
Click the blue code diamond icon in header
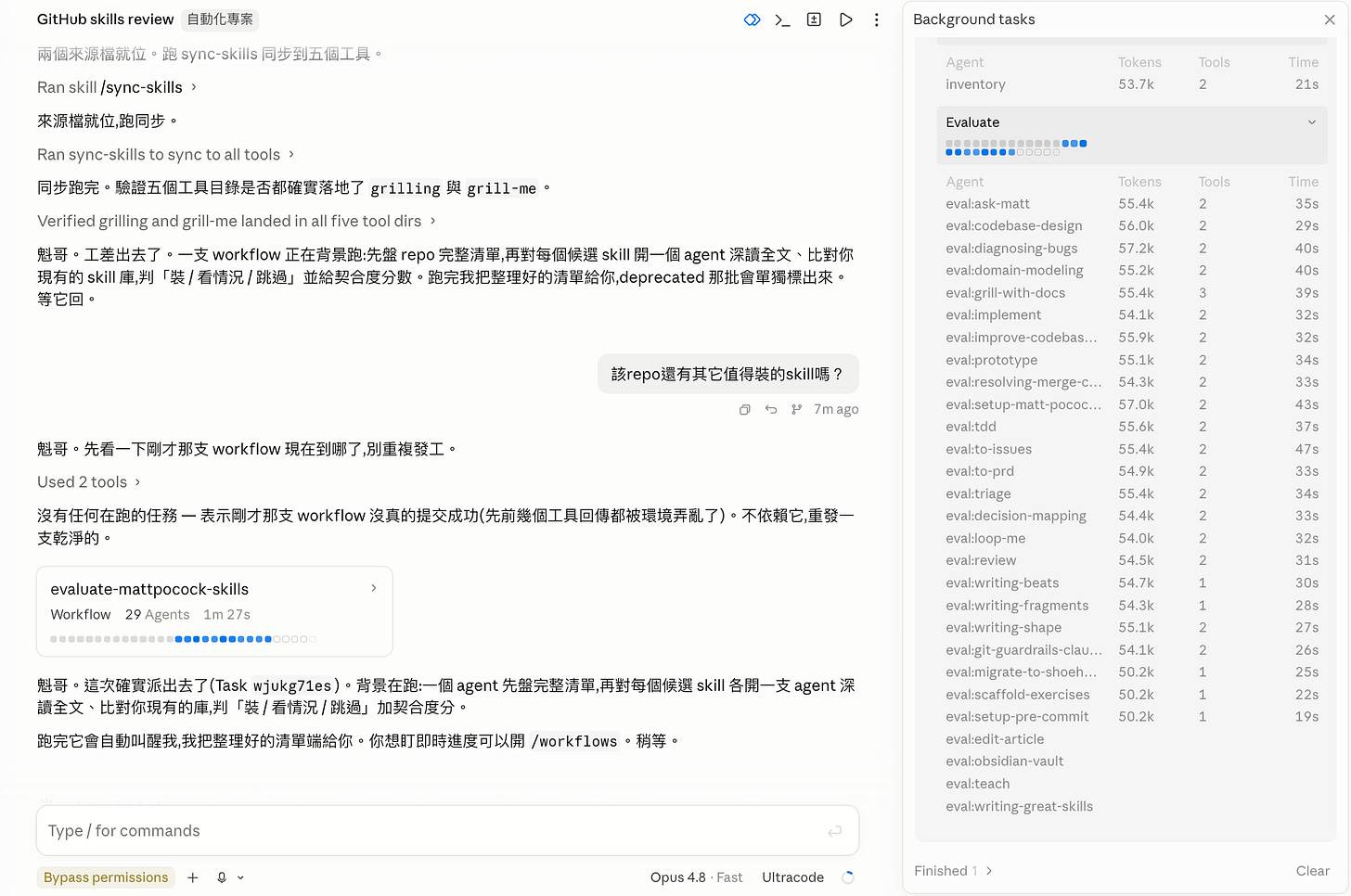752,19
